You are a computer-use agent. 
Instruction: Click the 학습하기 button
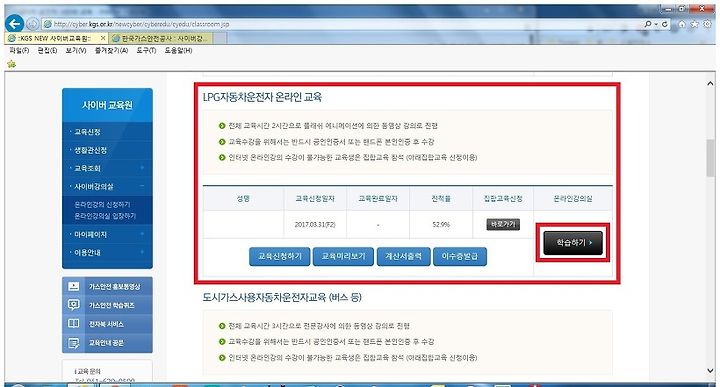(x=573, y=243)
